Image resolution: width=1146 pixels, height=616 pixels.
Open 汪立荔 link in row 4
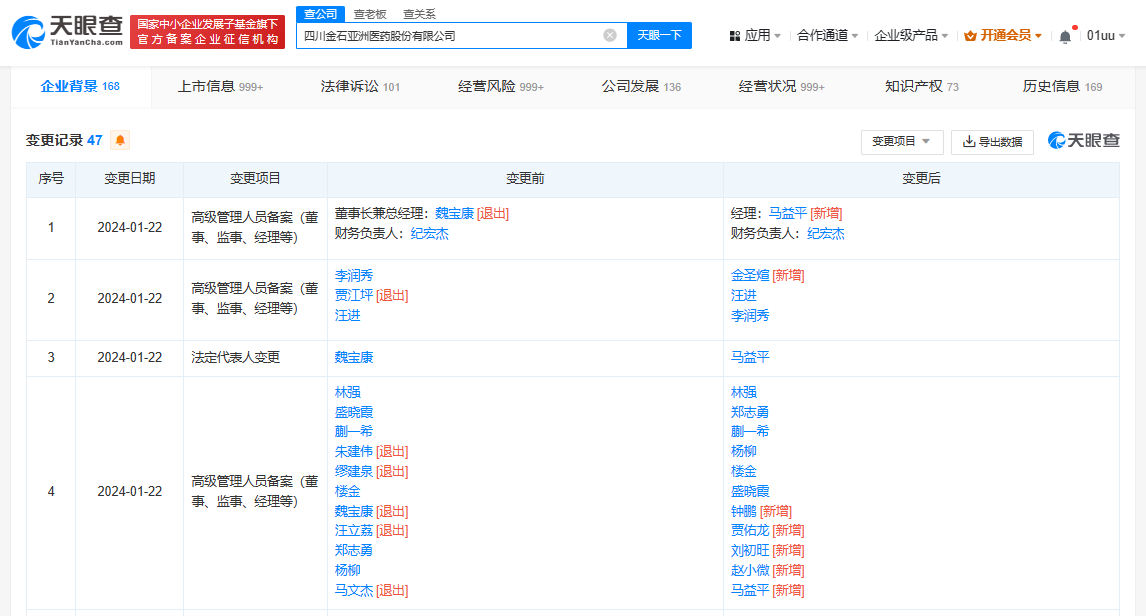(354, 531)
